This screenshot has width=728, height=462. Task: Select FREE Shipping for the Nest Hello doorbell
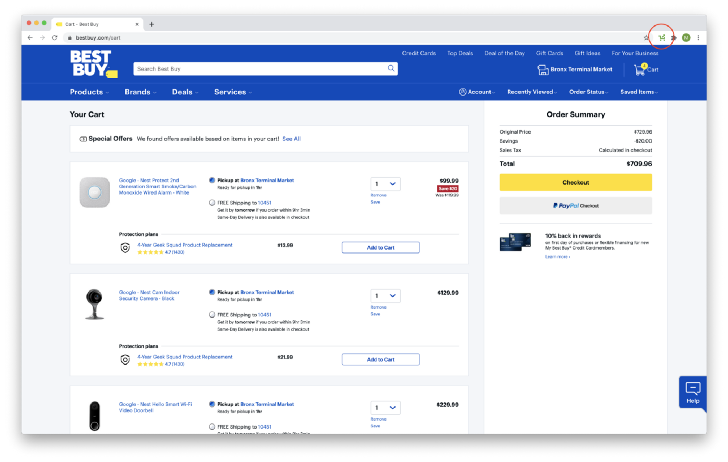212,426
